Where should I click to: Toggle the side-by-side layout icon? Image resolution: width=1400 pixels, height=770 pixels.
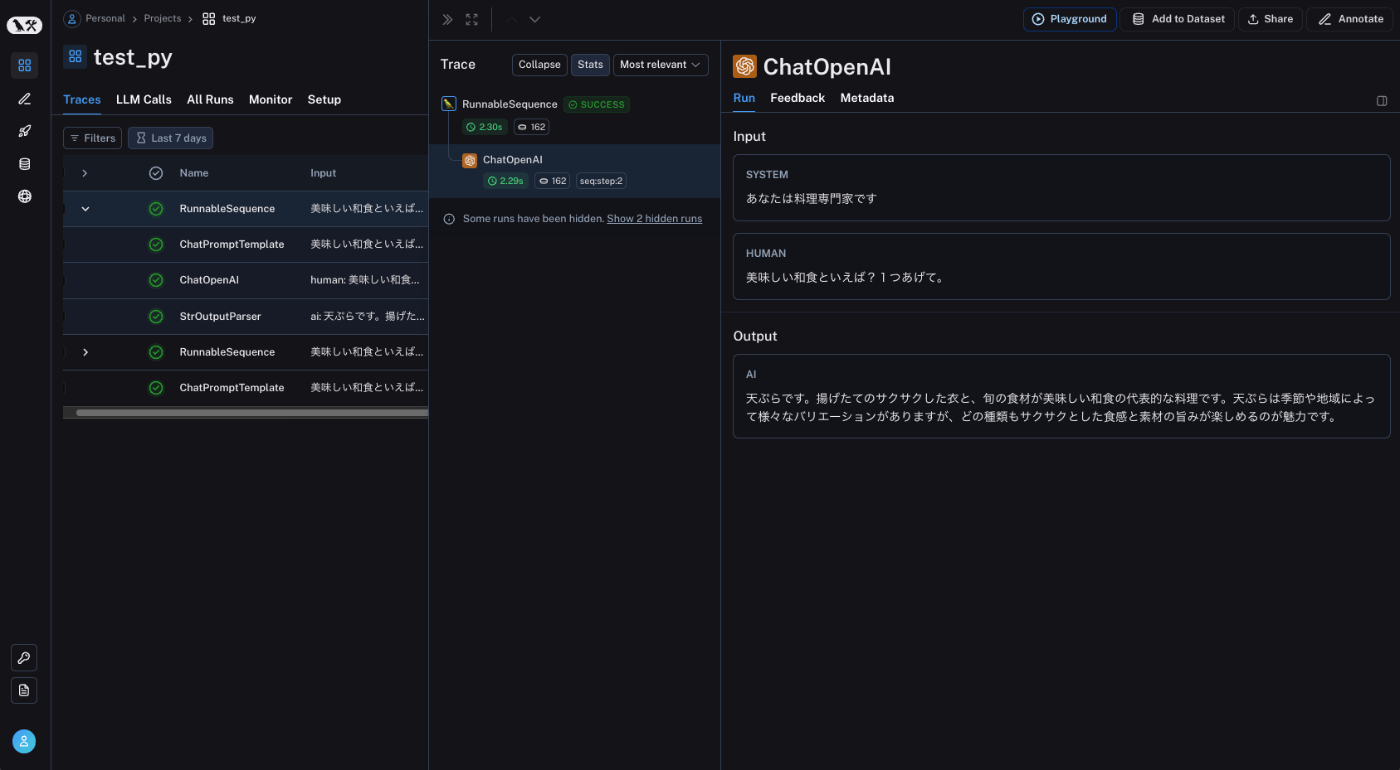click(x=1382, y=100)
